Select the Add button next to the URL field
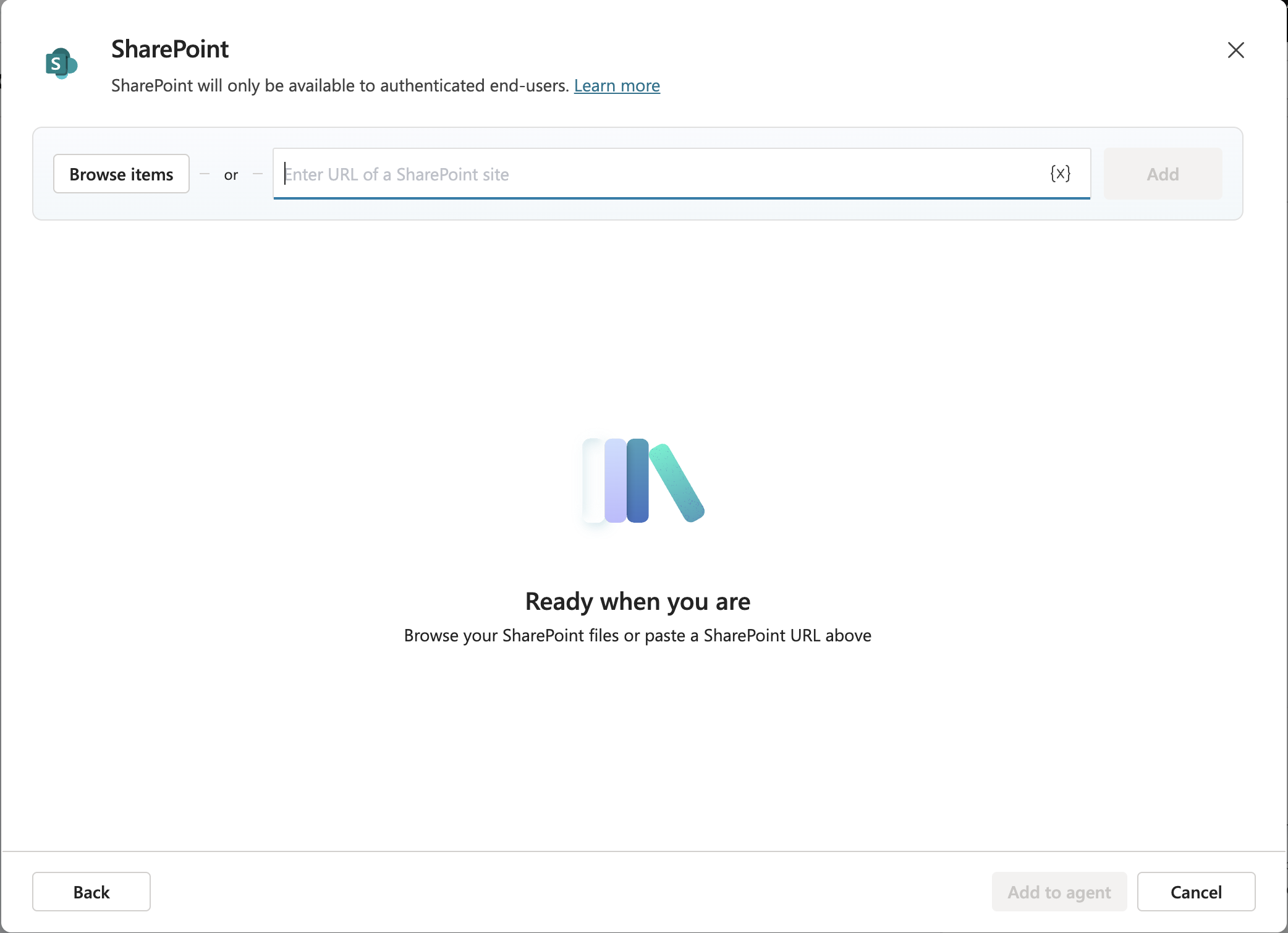1288x933 pixels. coord(1163,174)
